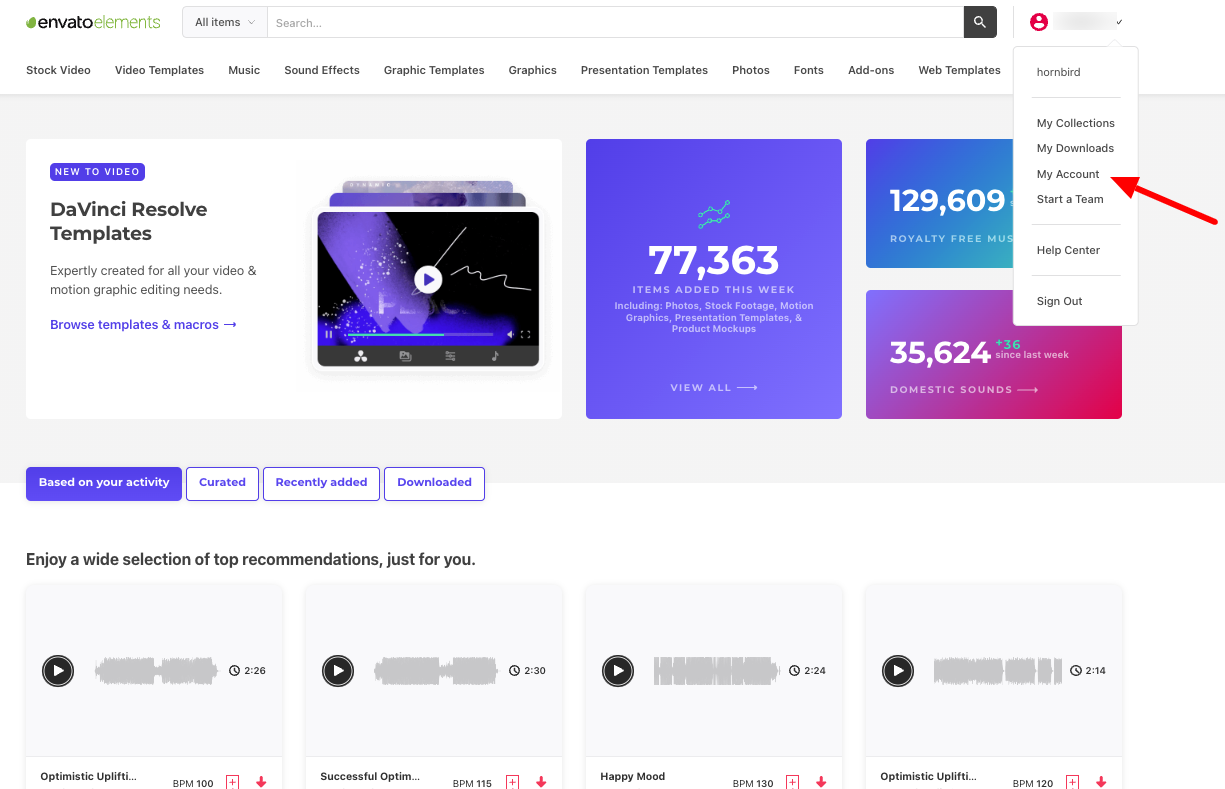Select My Account from the account menu
The image size is (1225, 789).
[x=1068, y=174]
